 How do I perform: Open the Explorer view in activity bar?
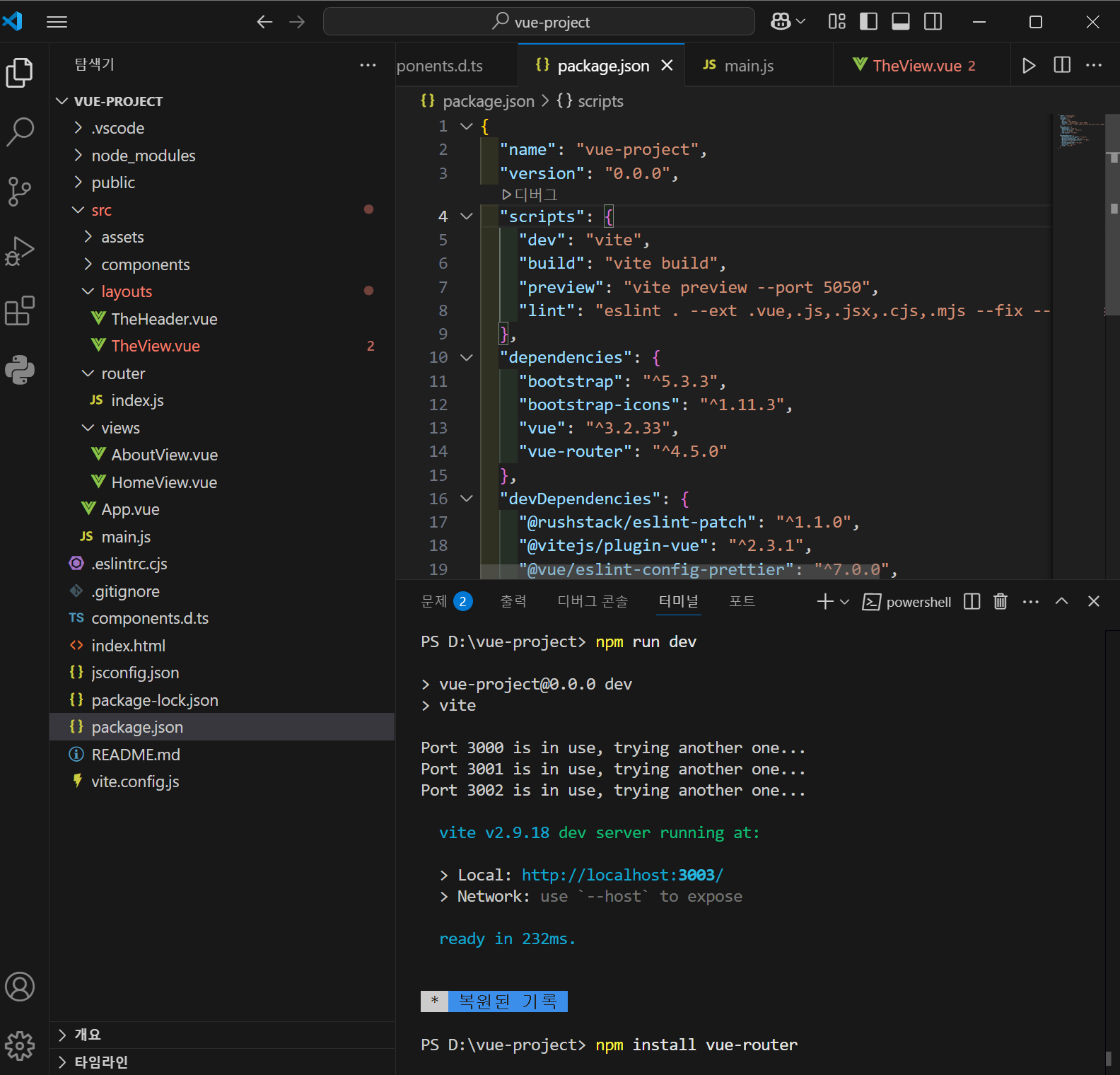(20, 73)
